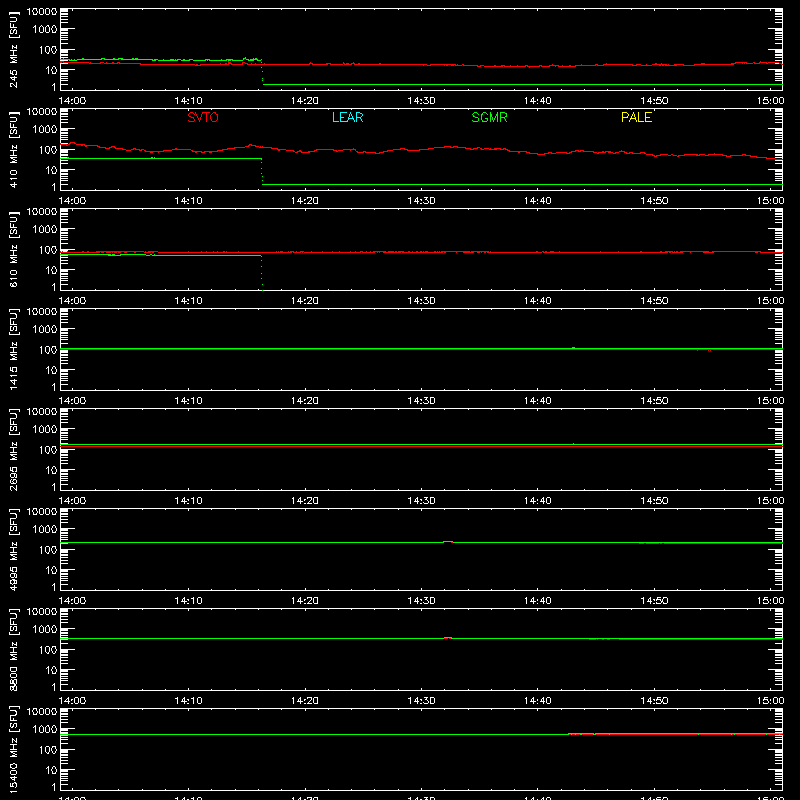Click the small green spike in 1415 MHz trace
This screenshot has height=800, width=800.
pyautogui.click(x=573, y=347)
